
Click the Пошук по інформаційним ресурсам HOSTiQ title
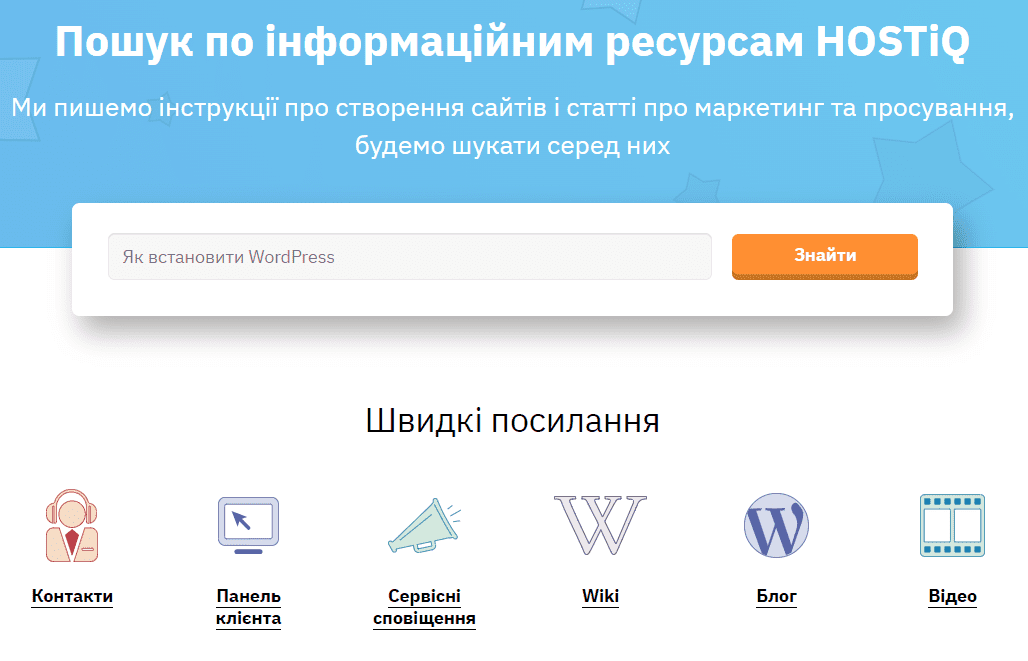tap(512, 41)
